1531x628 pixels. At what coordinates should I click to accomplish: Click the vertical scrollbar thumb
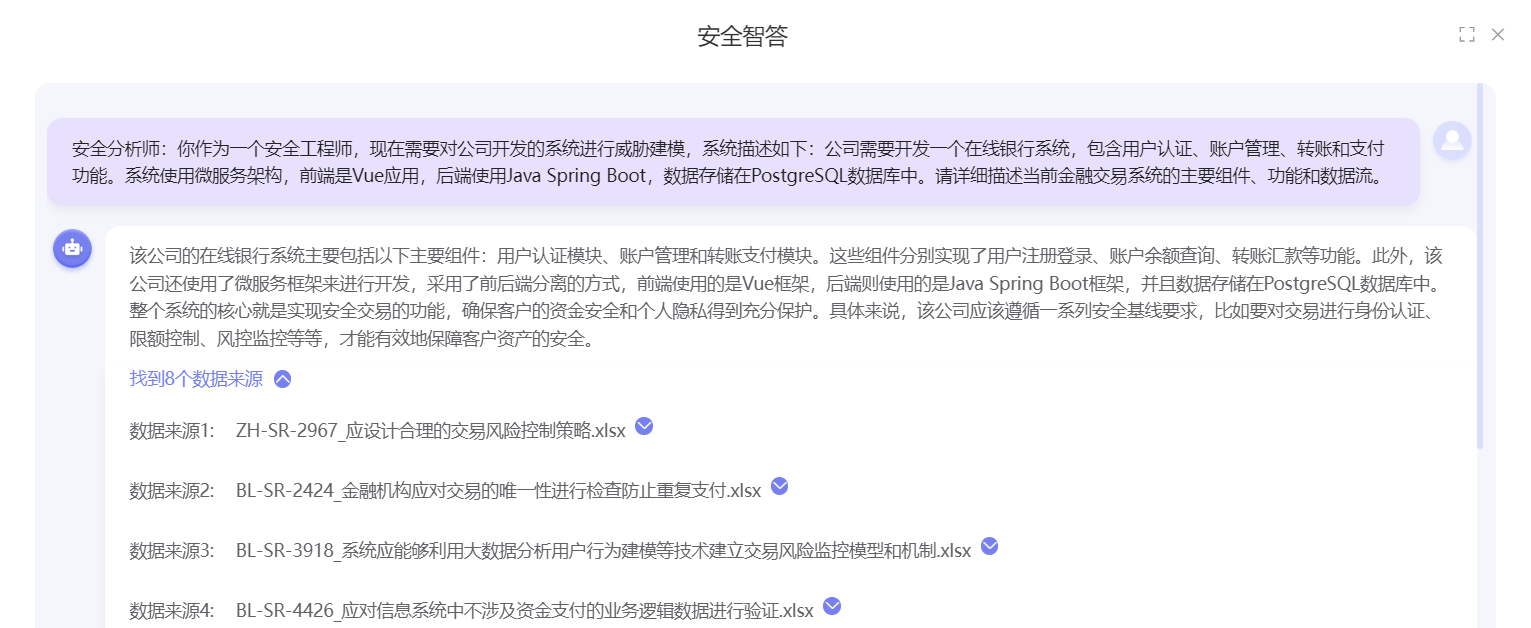tap(1480, 266)
